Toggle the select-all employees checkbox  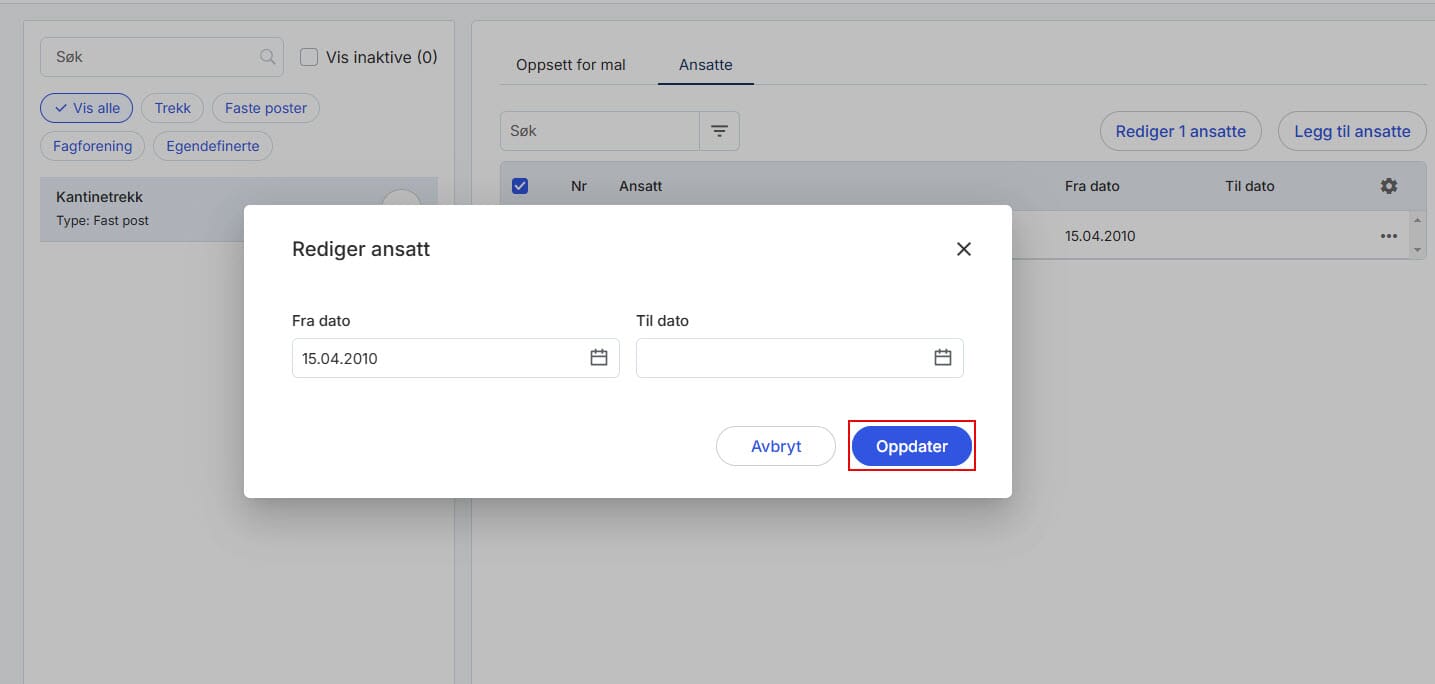(x=520, y=186)
